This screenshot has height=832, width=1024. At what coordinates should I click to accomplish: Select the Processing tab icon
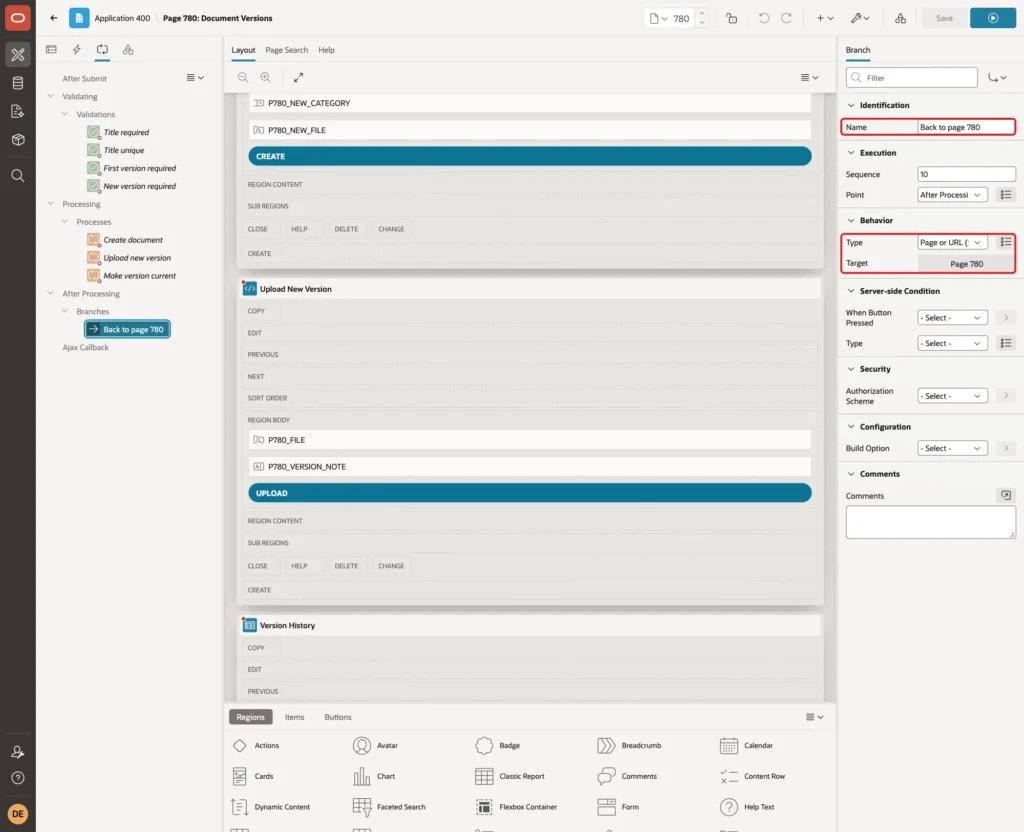[103, 50]
